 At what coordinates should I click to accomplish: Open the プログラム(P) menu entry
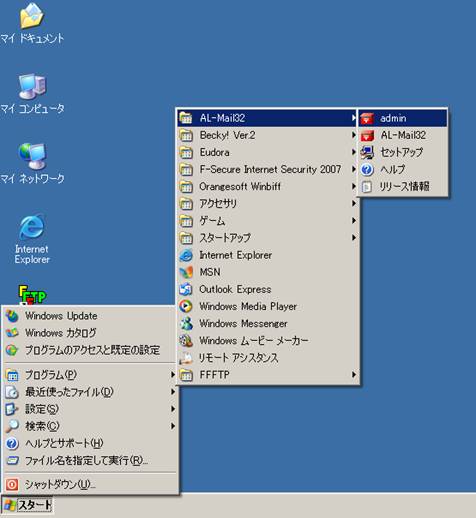[90, 375]
